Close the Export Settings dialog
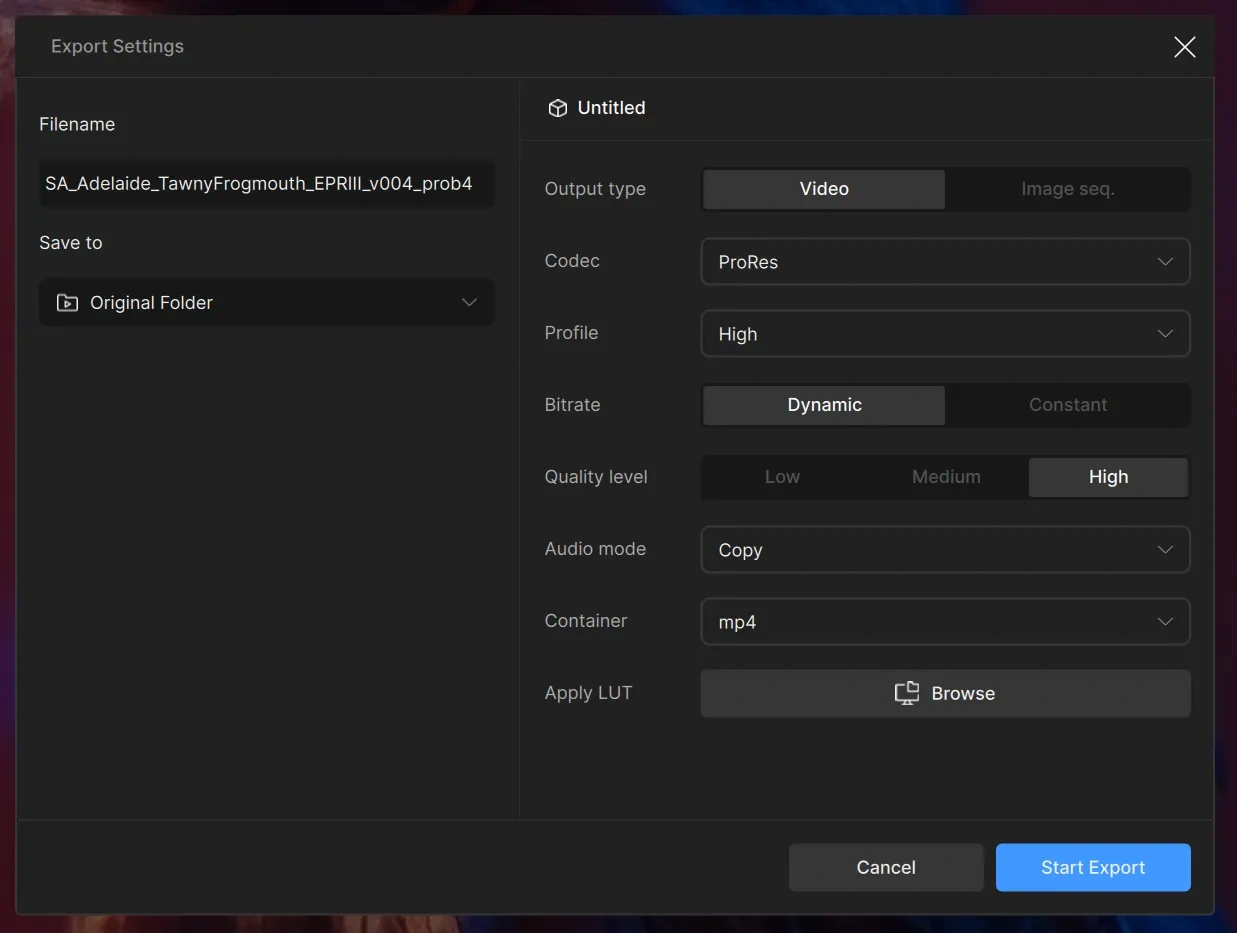The width and height of the screenshot is (1237, 933). point(1184,47)
